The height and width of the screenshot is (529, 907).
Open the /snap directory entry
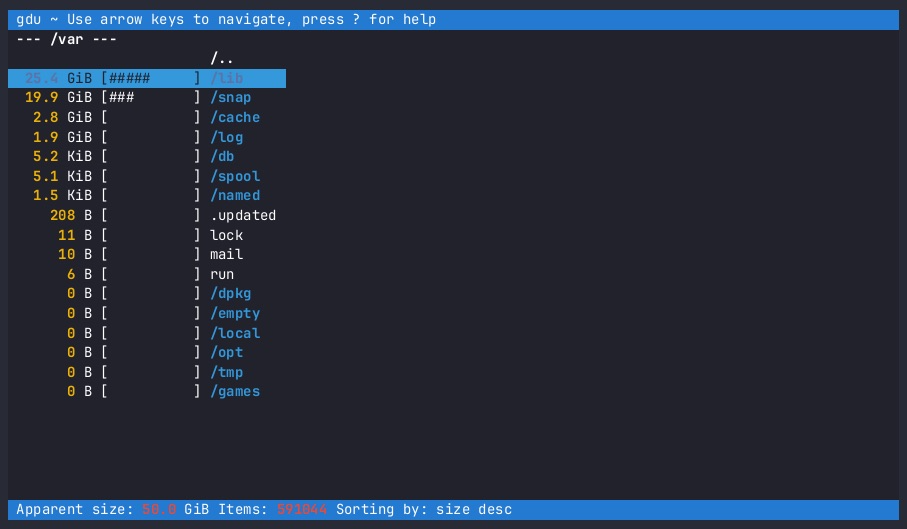tap(231, 98)
